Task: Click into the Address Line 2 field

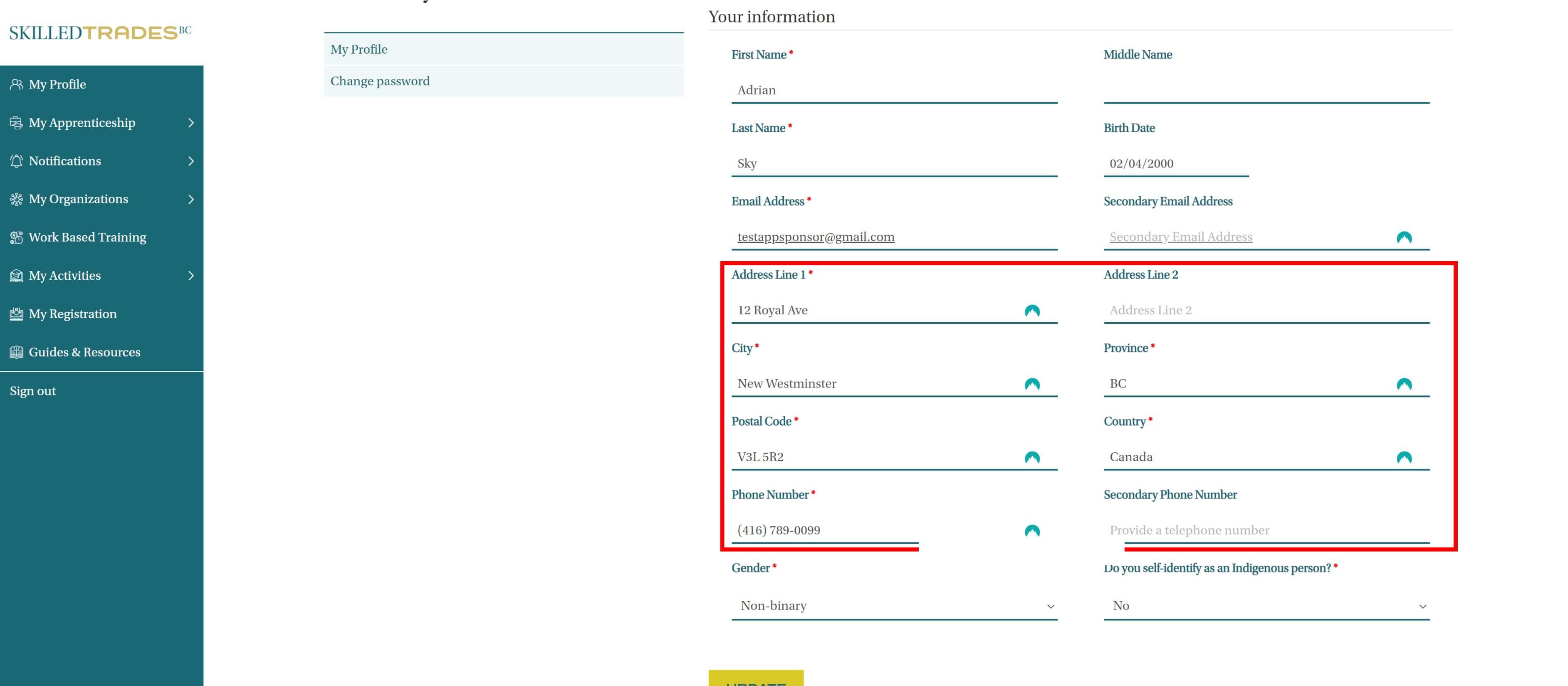Action: click(1266, 311)
